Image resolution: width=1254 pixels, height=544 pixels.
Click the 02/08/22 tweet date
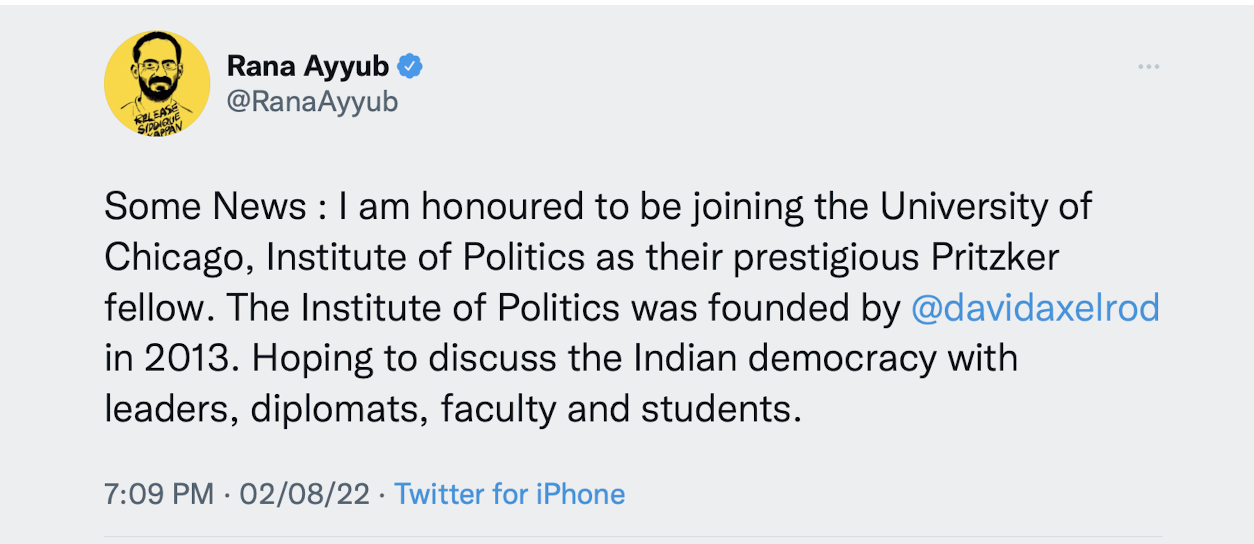click(x=303, y=494)
